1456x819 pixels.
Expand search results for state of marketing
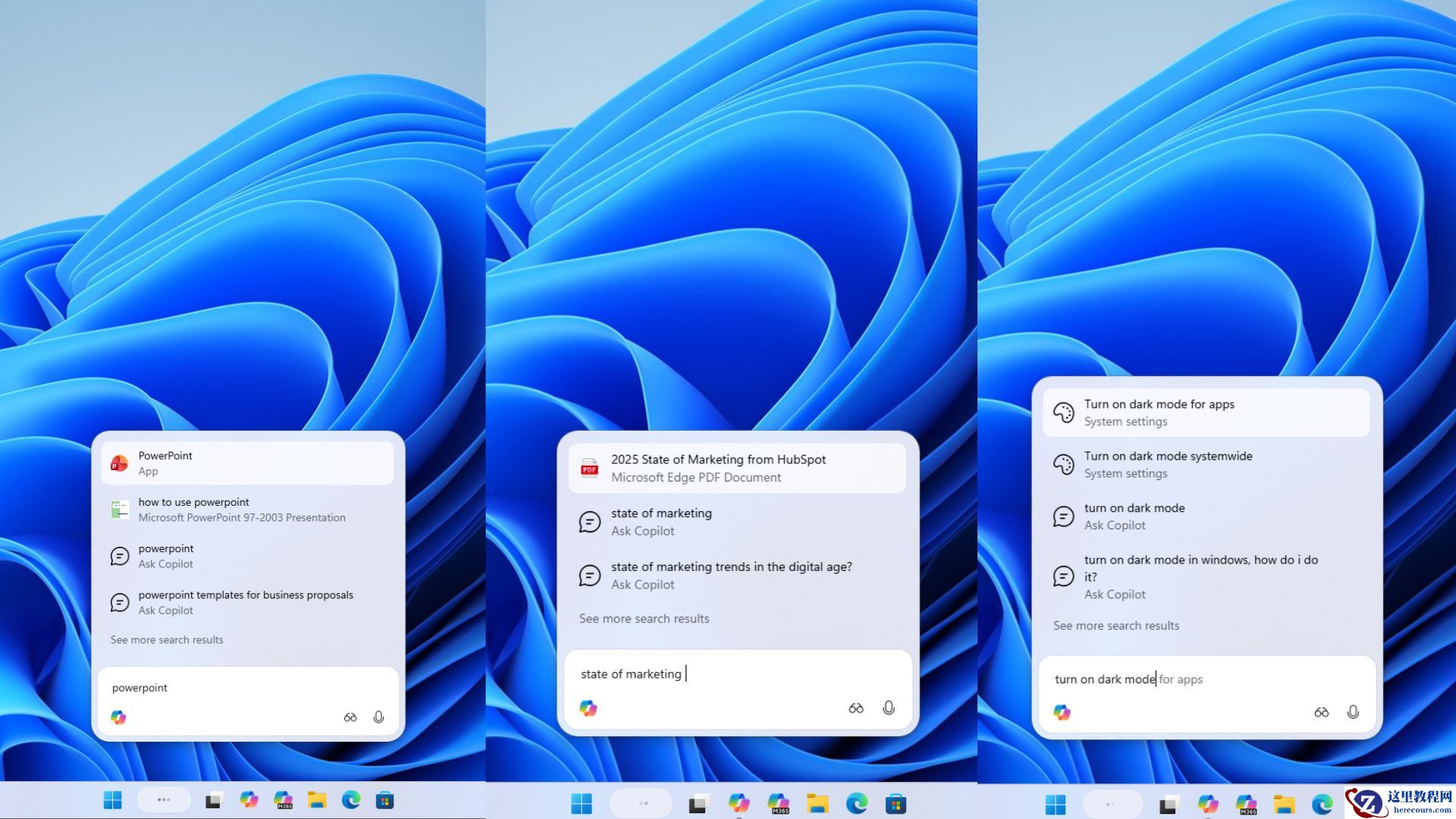coord(644,618)
